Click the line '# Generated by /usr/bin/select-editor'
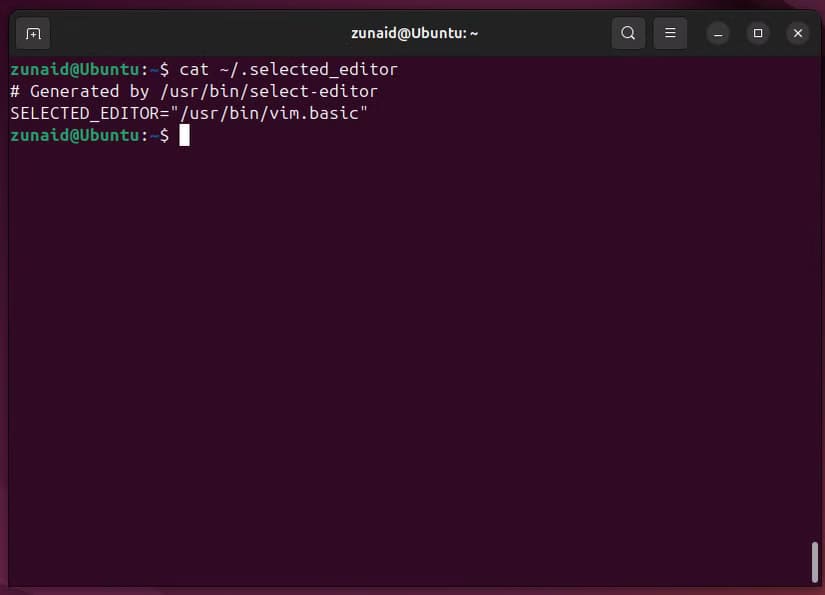 [x=194, y=92]
